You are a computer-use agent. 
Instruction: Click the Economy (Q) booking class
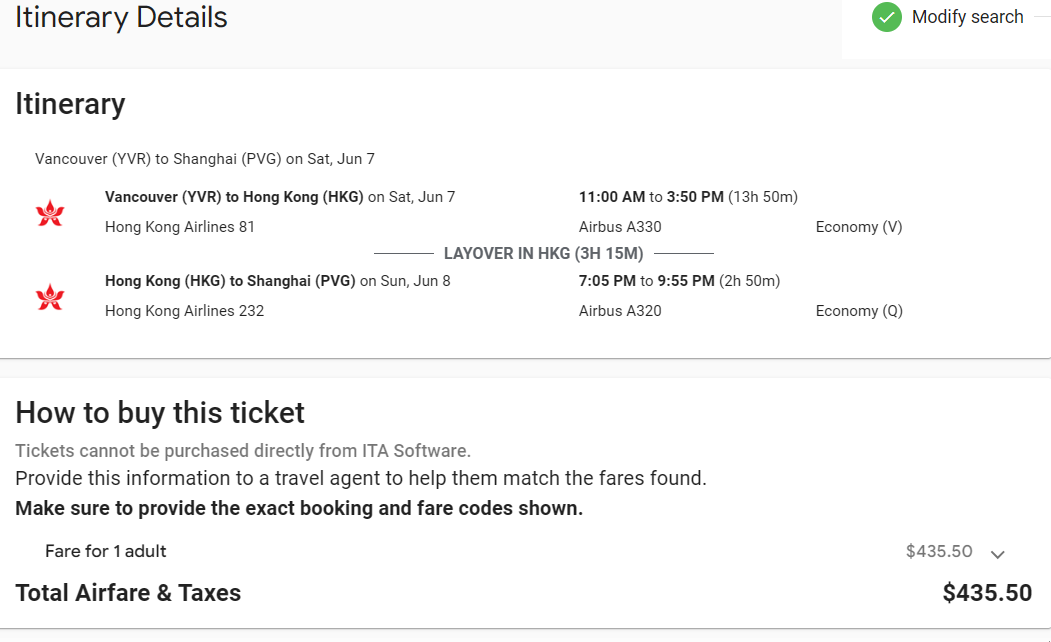pos(859,311)
